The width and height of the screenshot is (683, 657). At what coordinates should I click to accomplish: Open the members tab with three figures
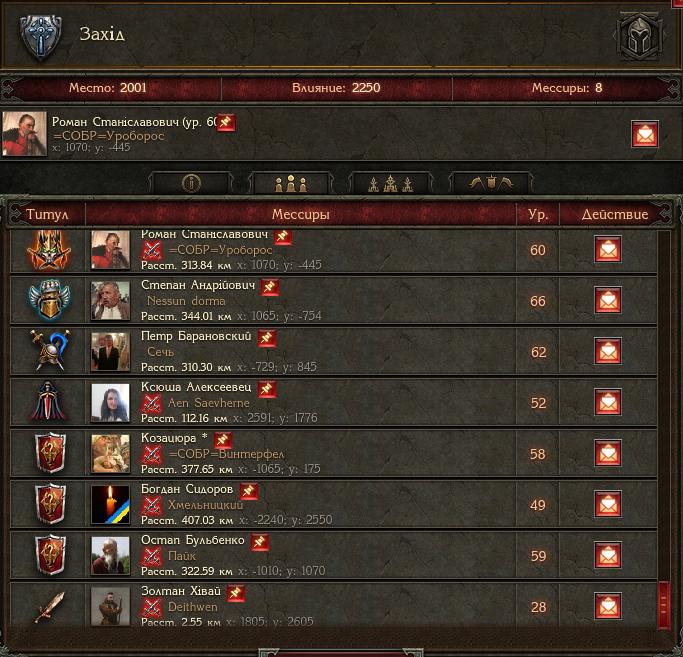[x=291, y=183]
